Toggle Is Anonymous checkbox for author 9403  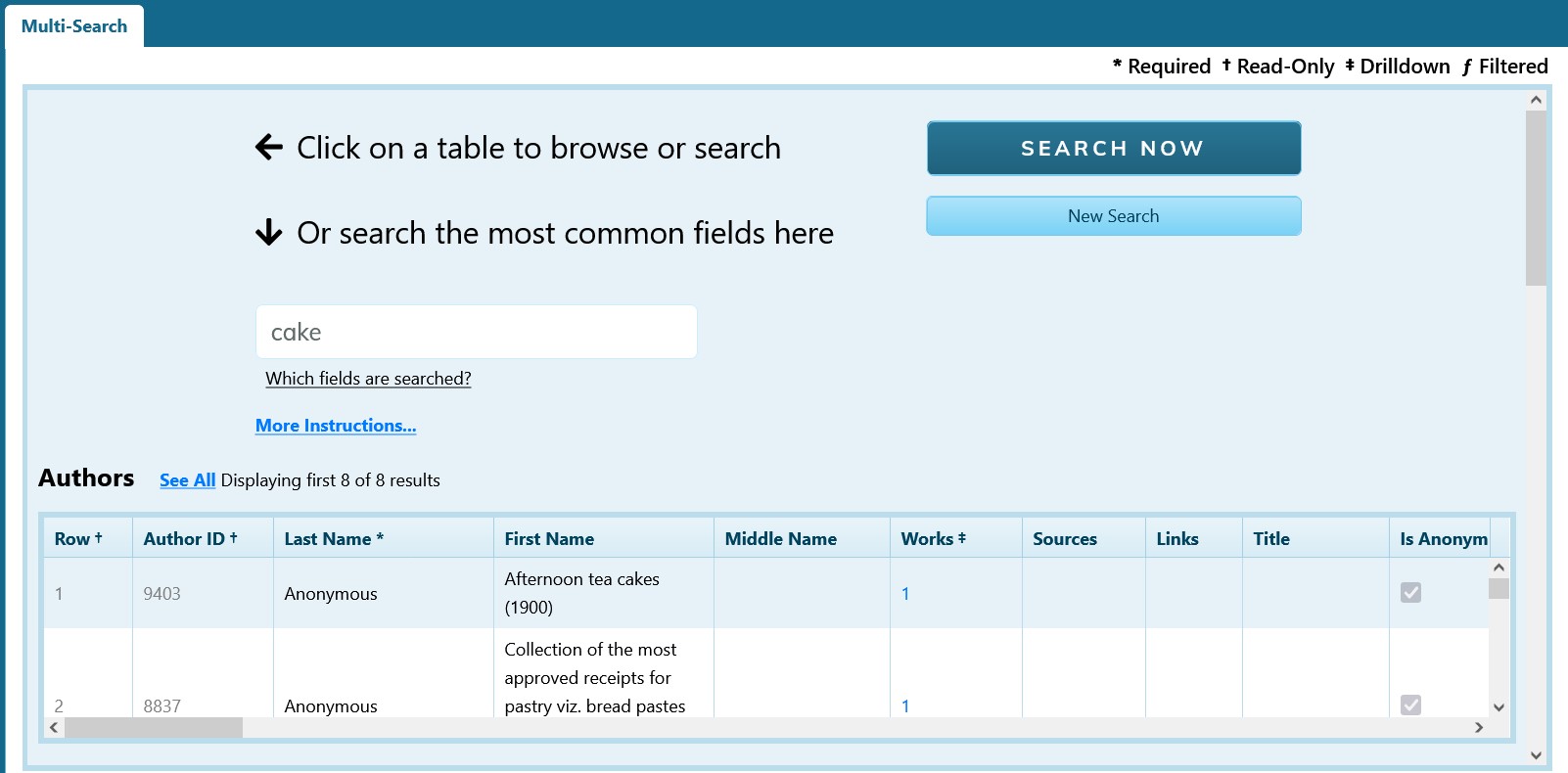pyautogui.click(x=1410, y=593)
